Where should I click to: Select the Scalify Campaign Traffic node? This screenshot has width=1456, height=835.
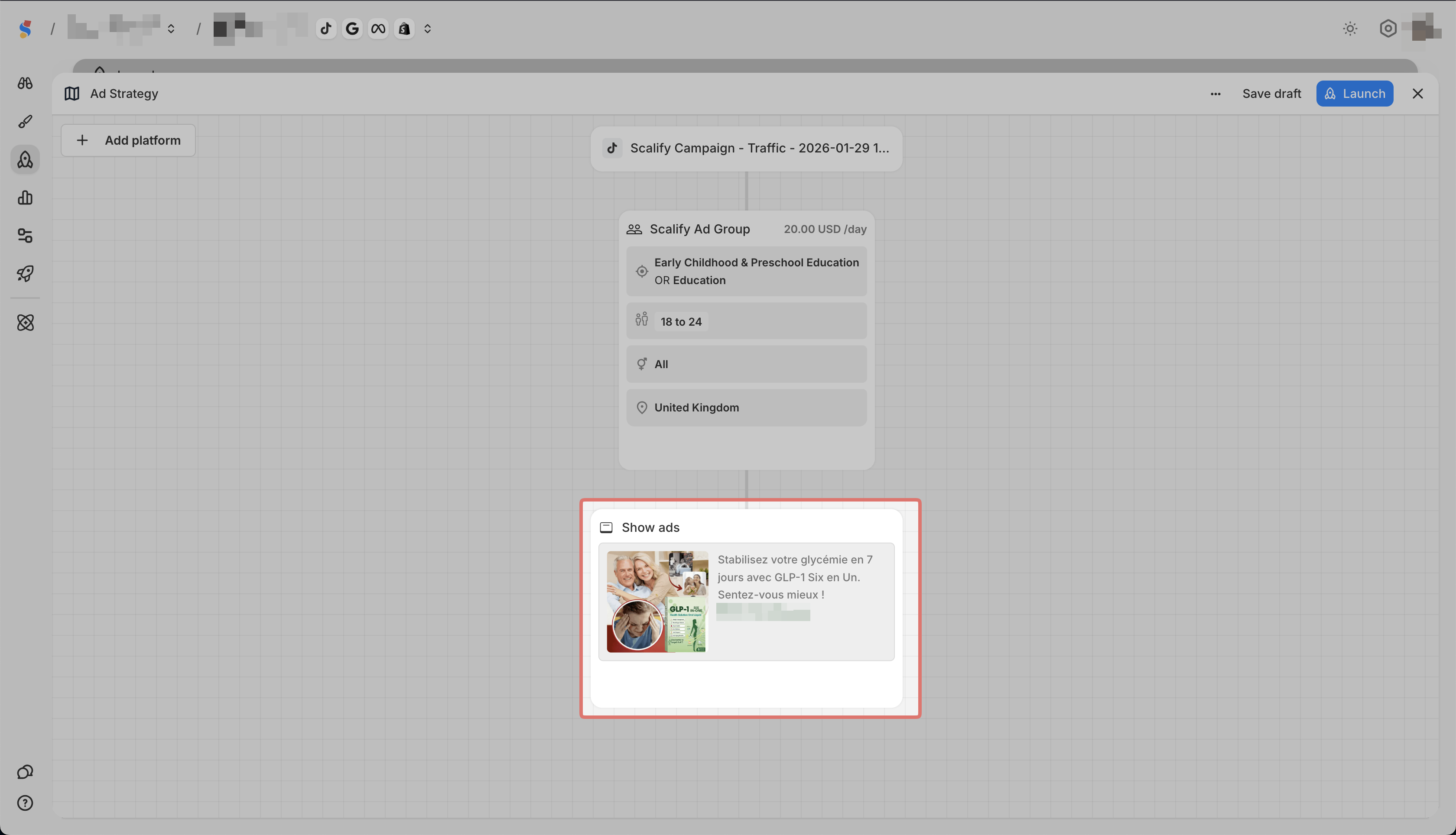746,149
